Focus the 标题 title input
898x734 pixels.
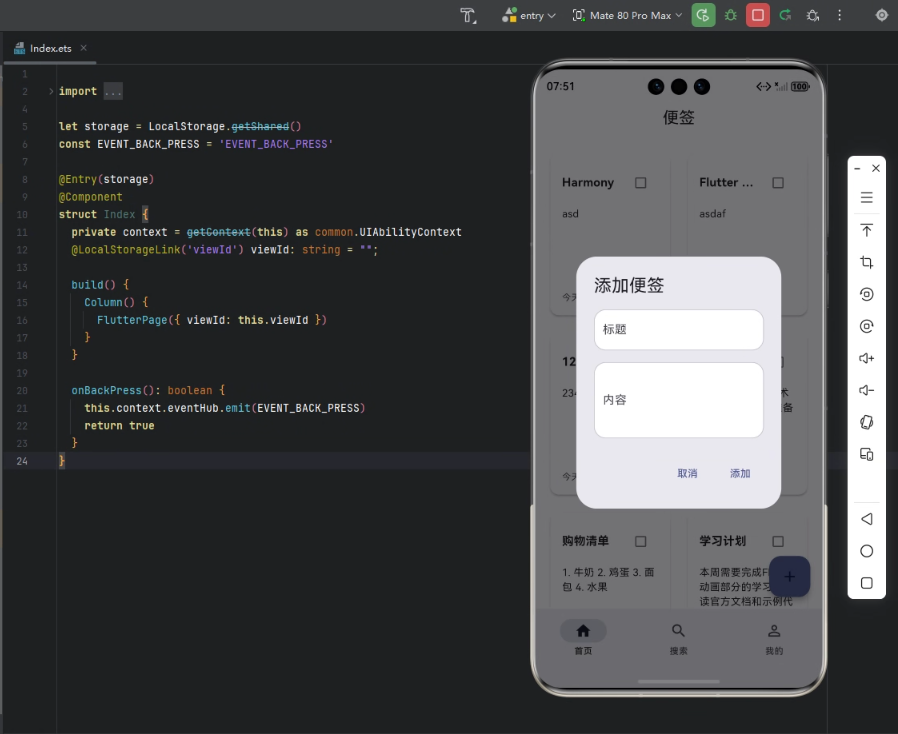(679, 329)
